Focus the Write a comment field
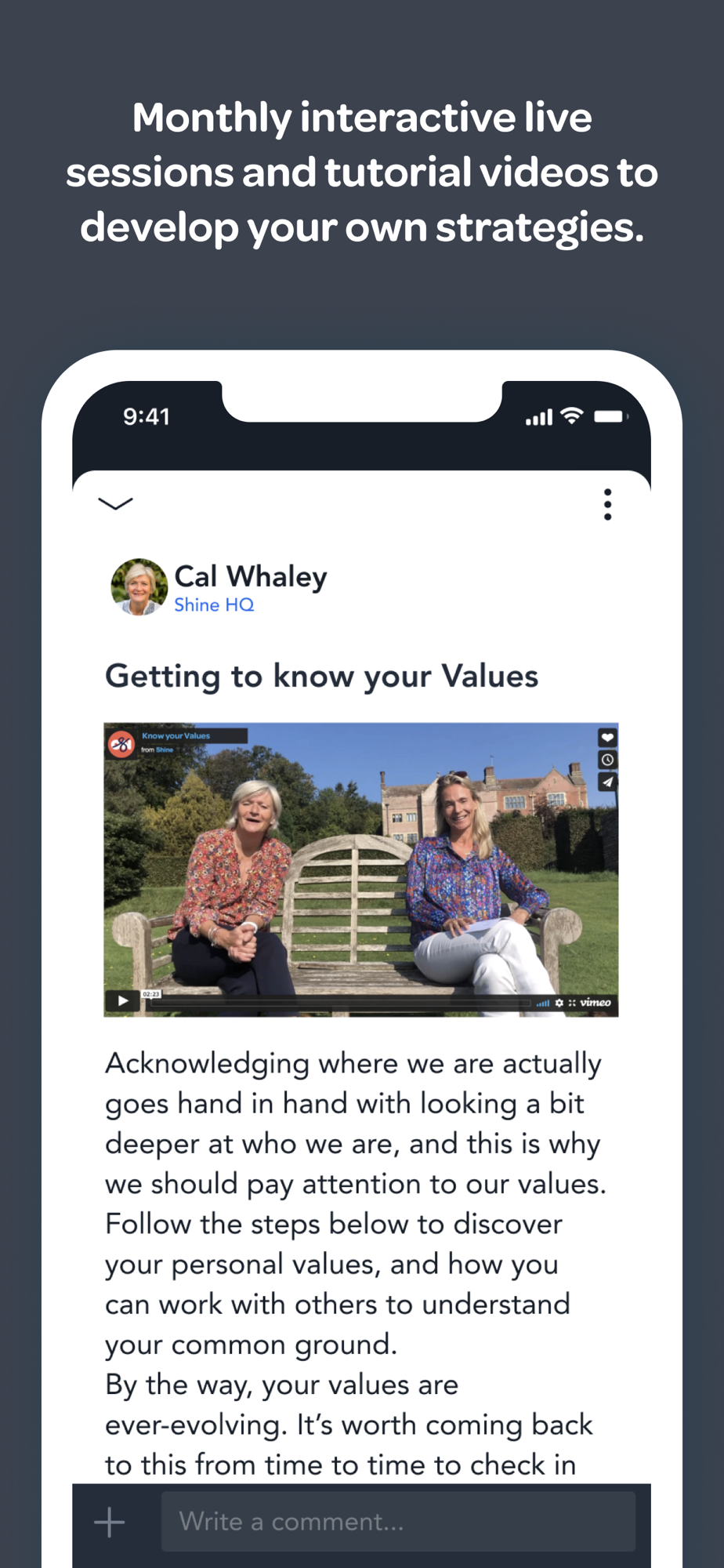Screen dimensions: 724x1568 pos(398,1522)
